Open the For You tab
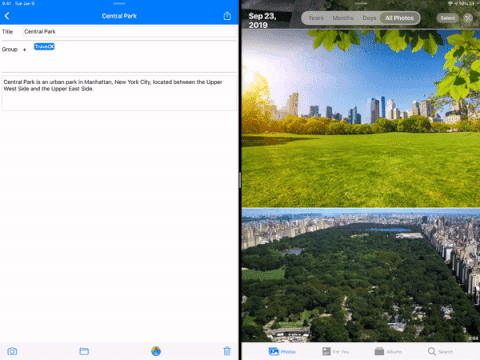 (x=336, y=351)
